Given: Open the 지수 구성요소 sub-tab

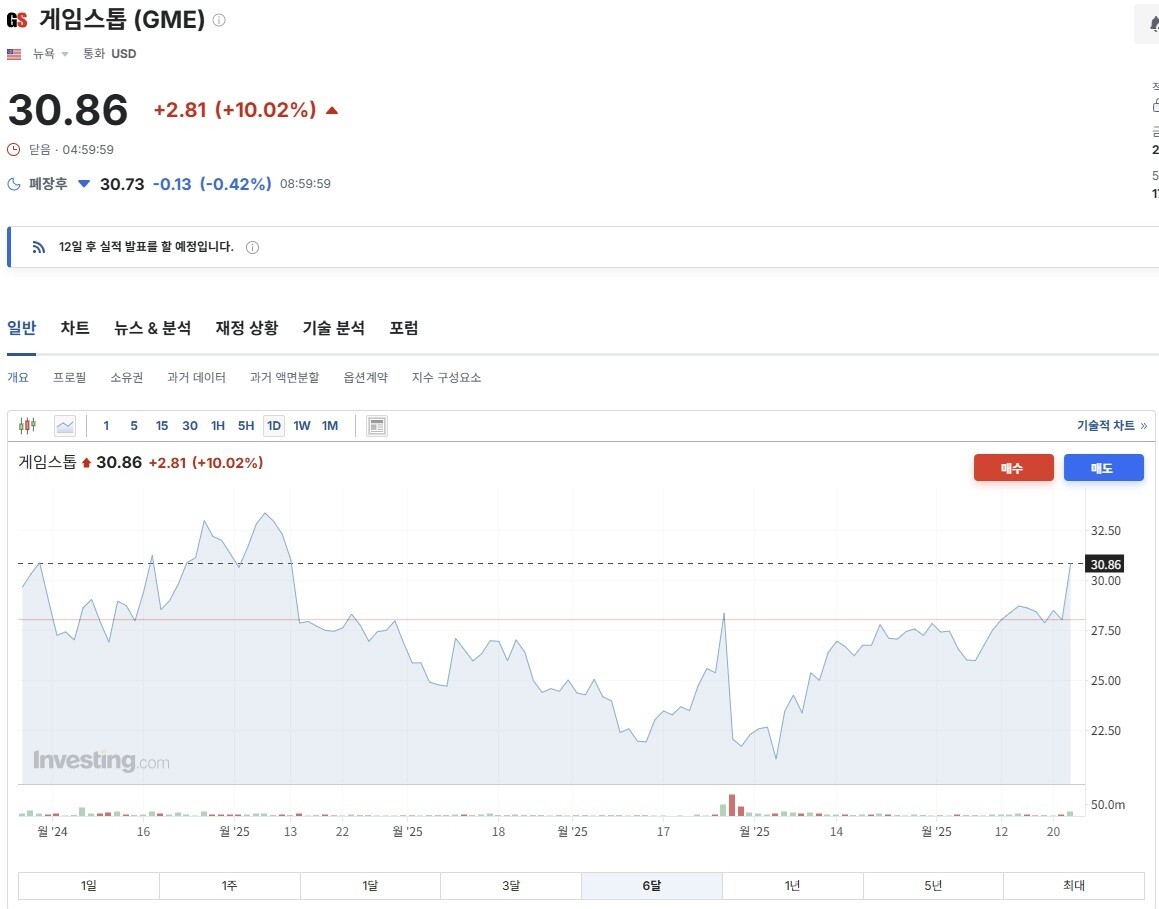Looking at the screenshot, I should click(x=446, y=378).
